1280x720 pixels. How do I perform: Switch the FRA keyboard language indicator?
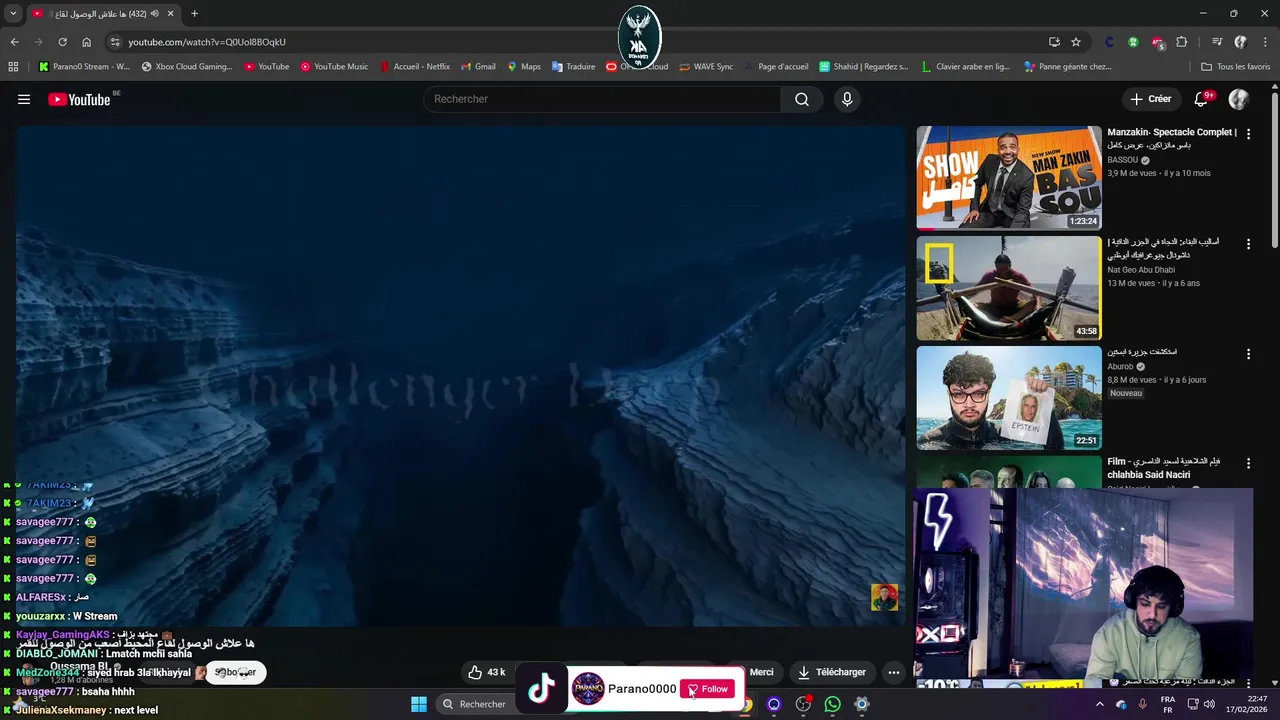[1168, 704]
